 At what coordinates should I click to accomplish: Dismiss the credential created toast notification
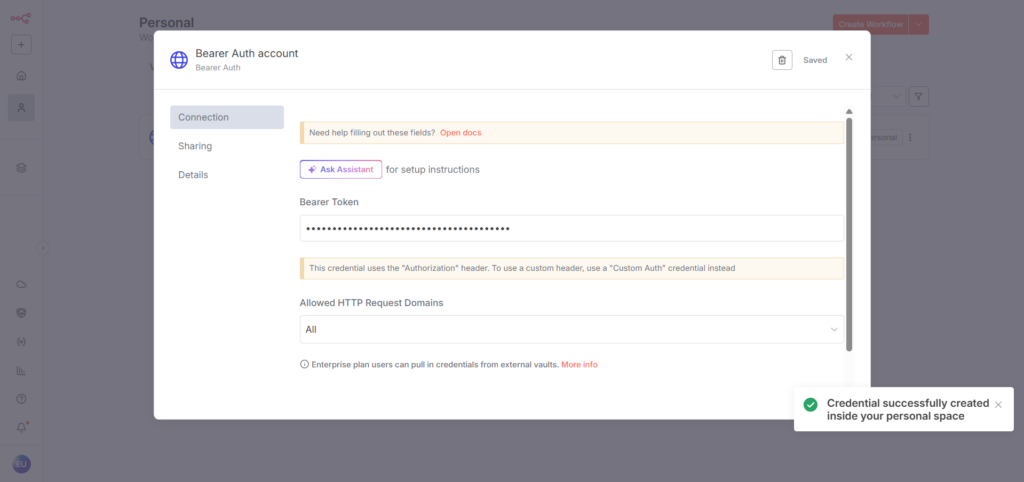click(x=997, y=404)
